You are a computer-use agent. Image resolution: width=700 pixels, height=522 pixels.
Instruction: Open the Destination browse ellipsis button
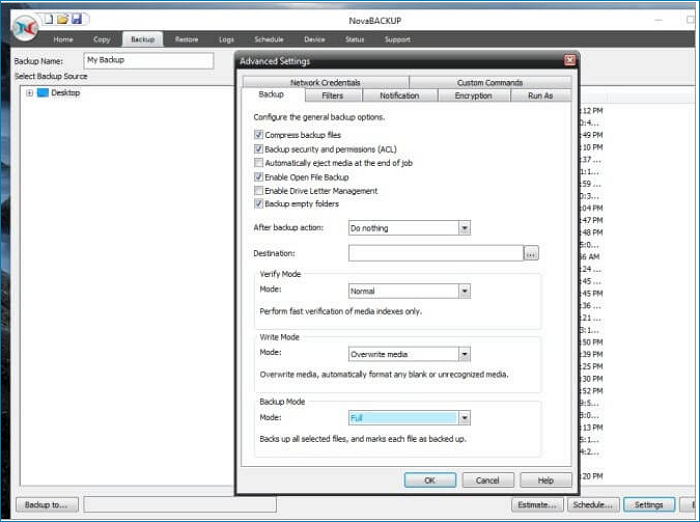(x=531, y=254)
